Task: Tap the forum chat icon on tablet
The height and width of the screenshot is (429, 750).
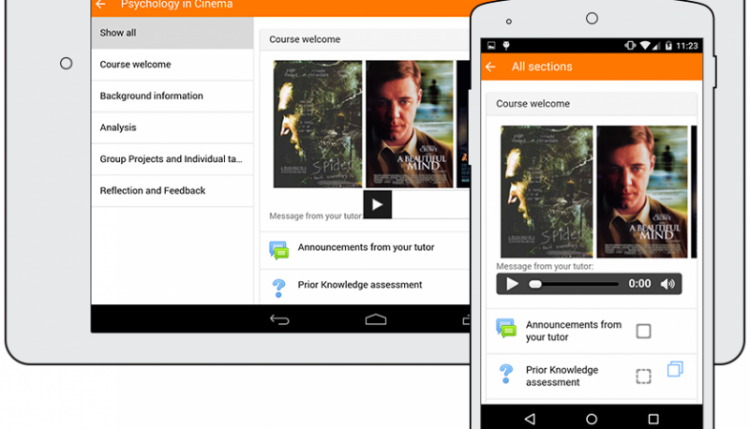Action: coord(279,250)
